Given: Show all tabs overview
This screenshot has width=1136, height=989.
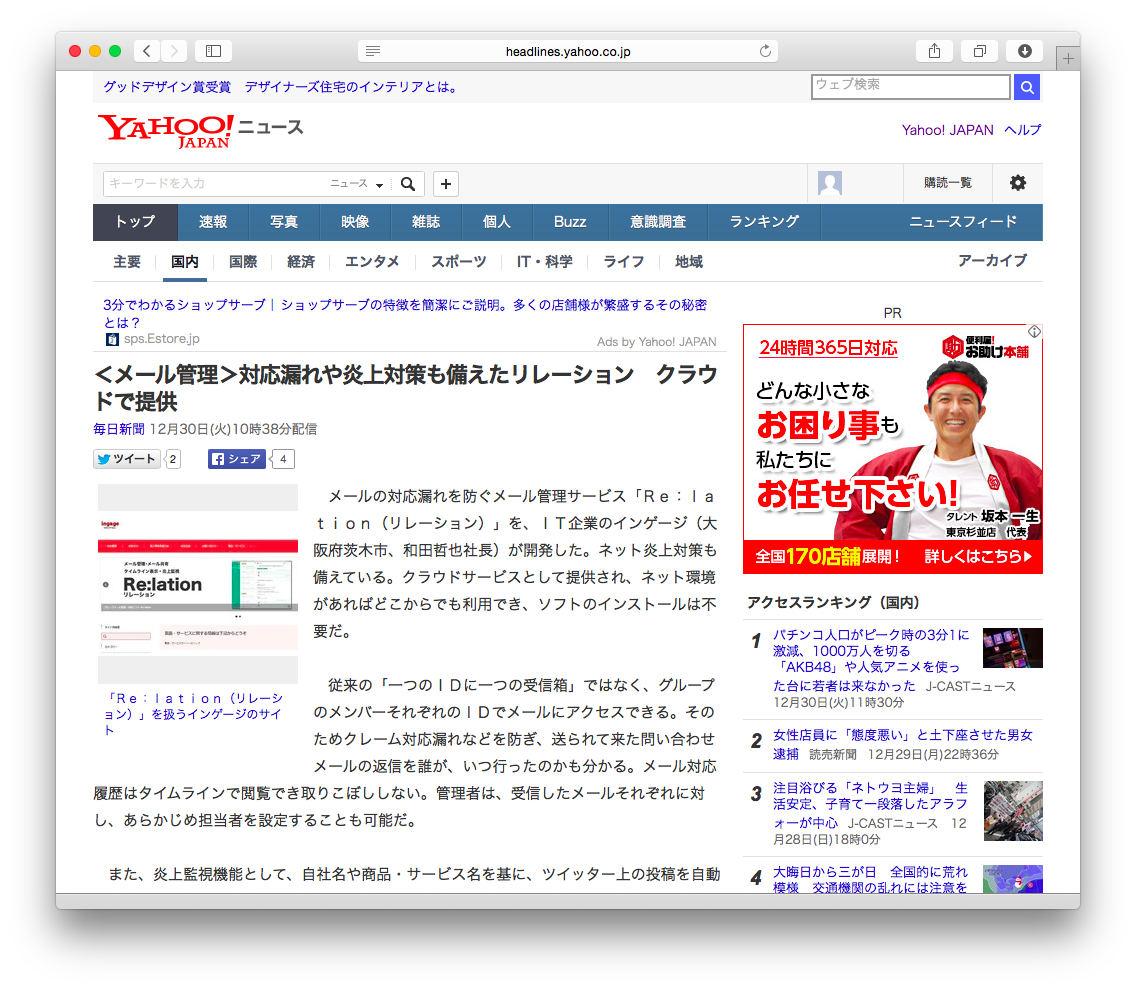Looking at the screenshot, I should coord(980,51).
